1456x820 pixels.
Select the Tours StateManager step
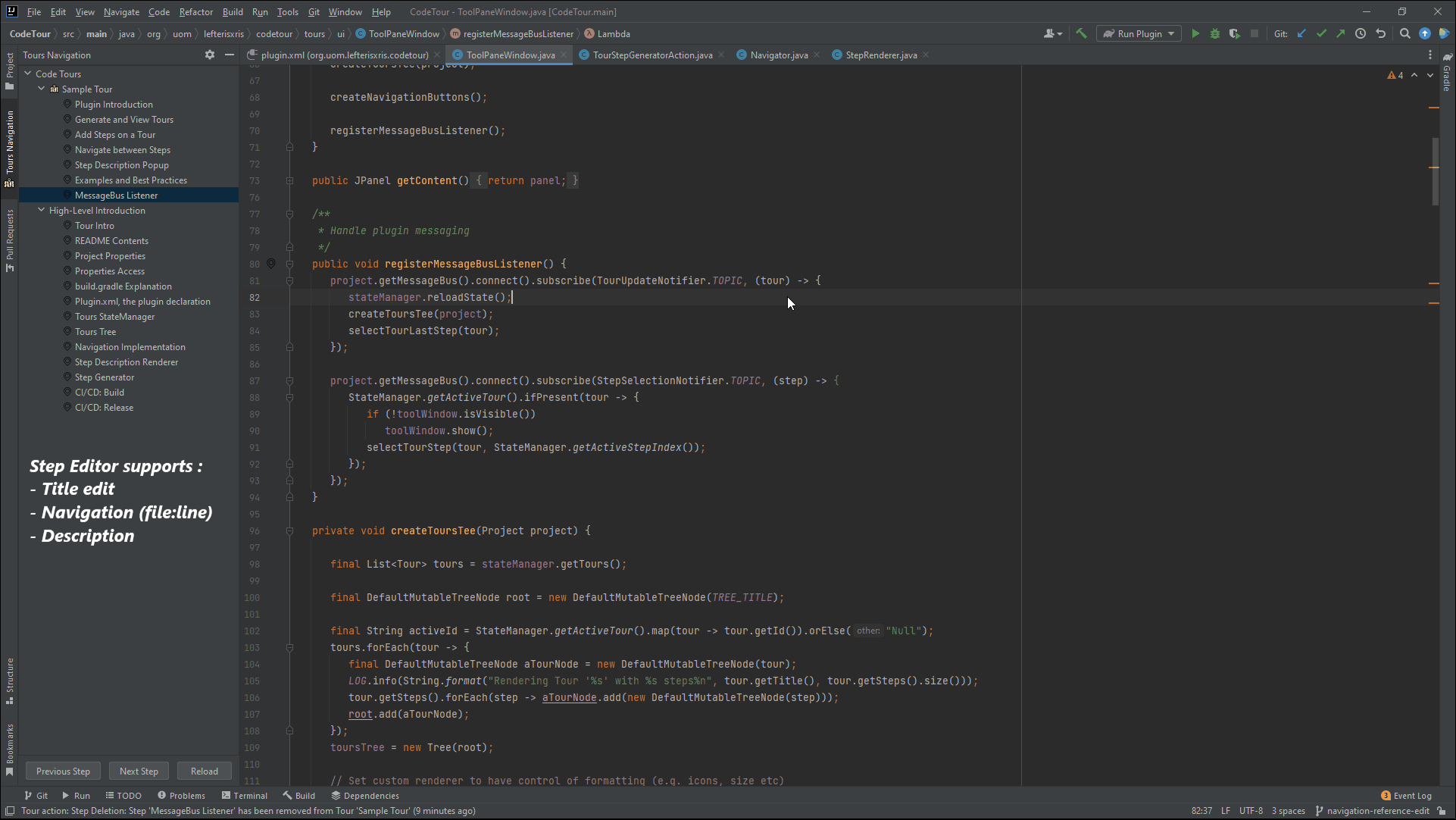click(x=114, y=316)
